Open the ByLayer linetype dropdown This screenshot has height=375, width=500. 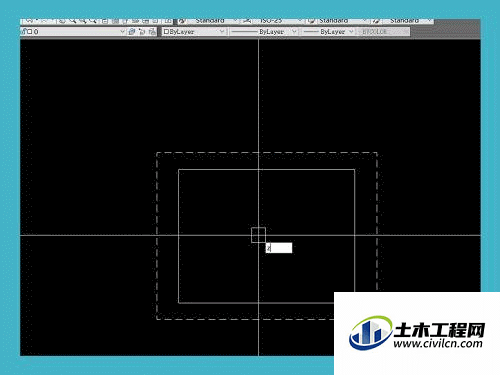click(264, 32)
